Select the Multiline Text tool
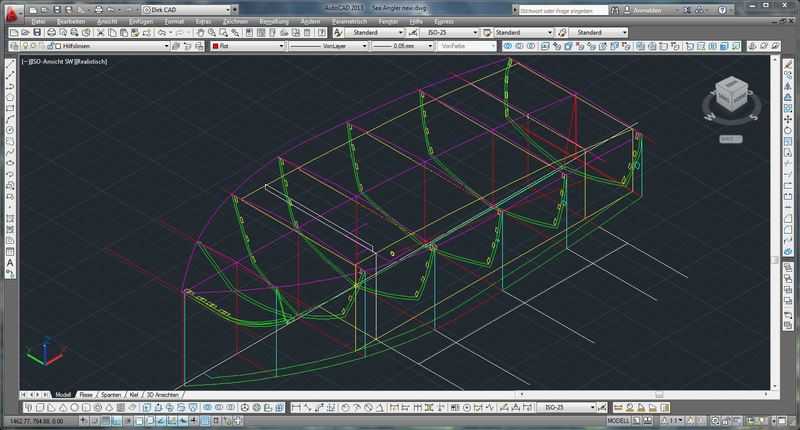The height and width of the screenshot is (430, 800). point(10,263)
